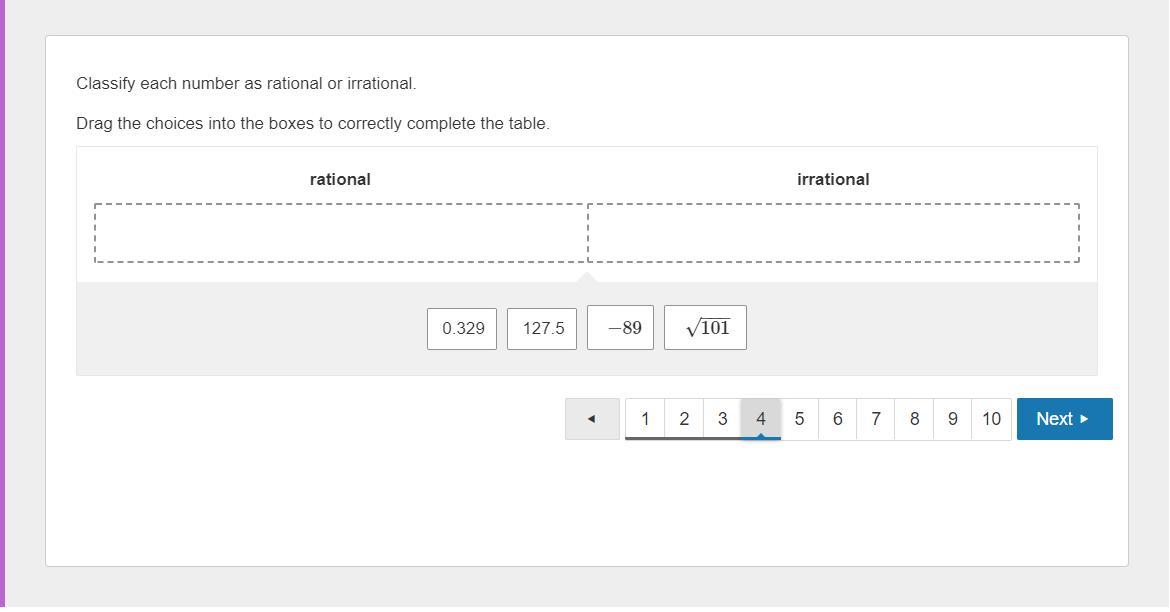Open question page 7

pos(876,419)
